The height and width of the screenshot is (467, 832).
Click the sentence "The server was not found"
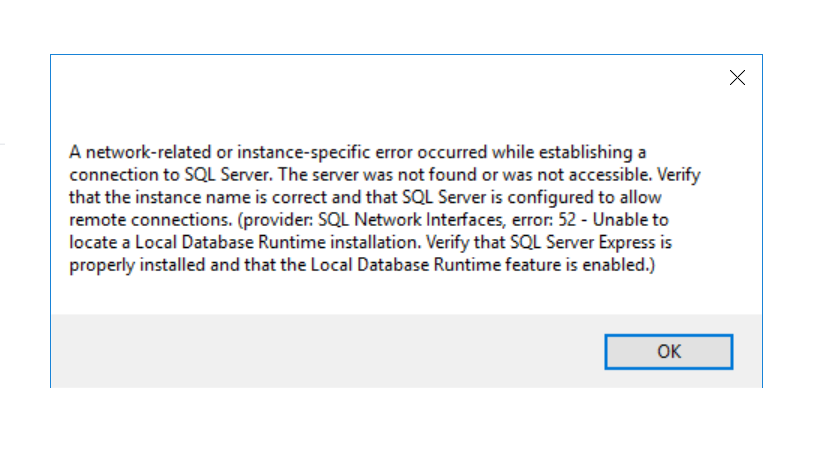coord(377,175)
